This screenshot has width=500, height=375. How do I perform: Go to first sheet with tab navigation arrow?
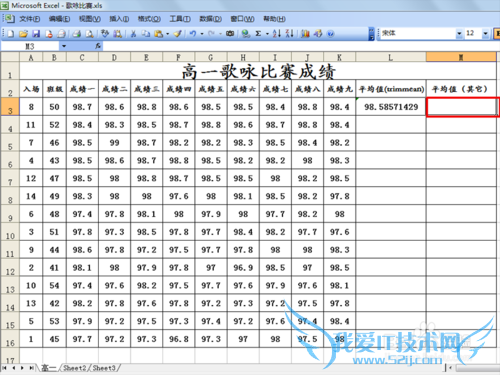[x=5, y=368]
